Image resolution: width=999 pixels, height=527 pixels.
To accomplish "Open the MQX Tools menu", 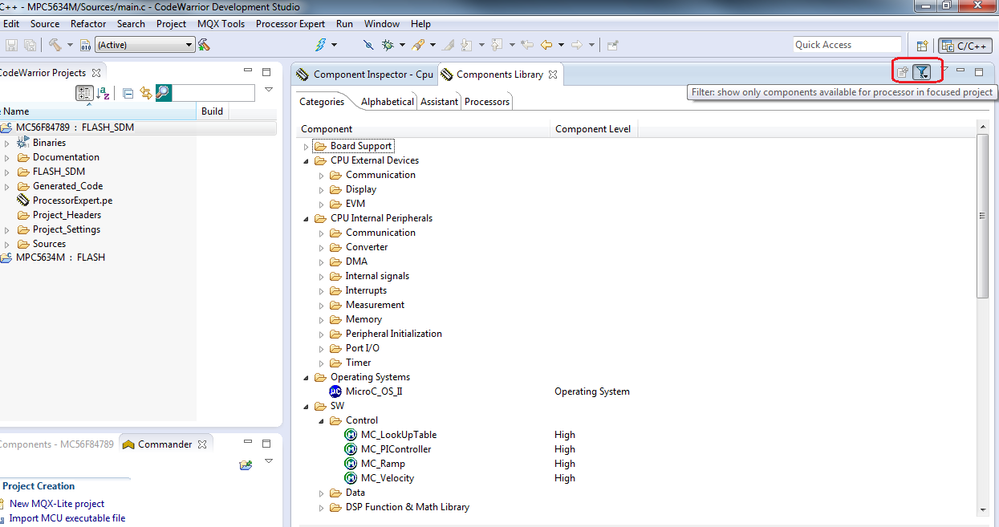I will 220,24.
